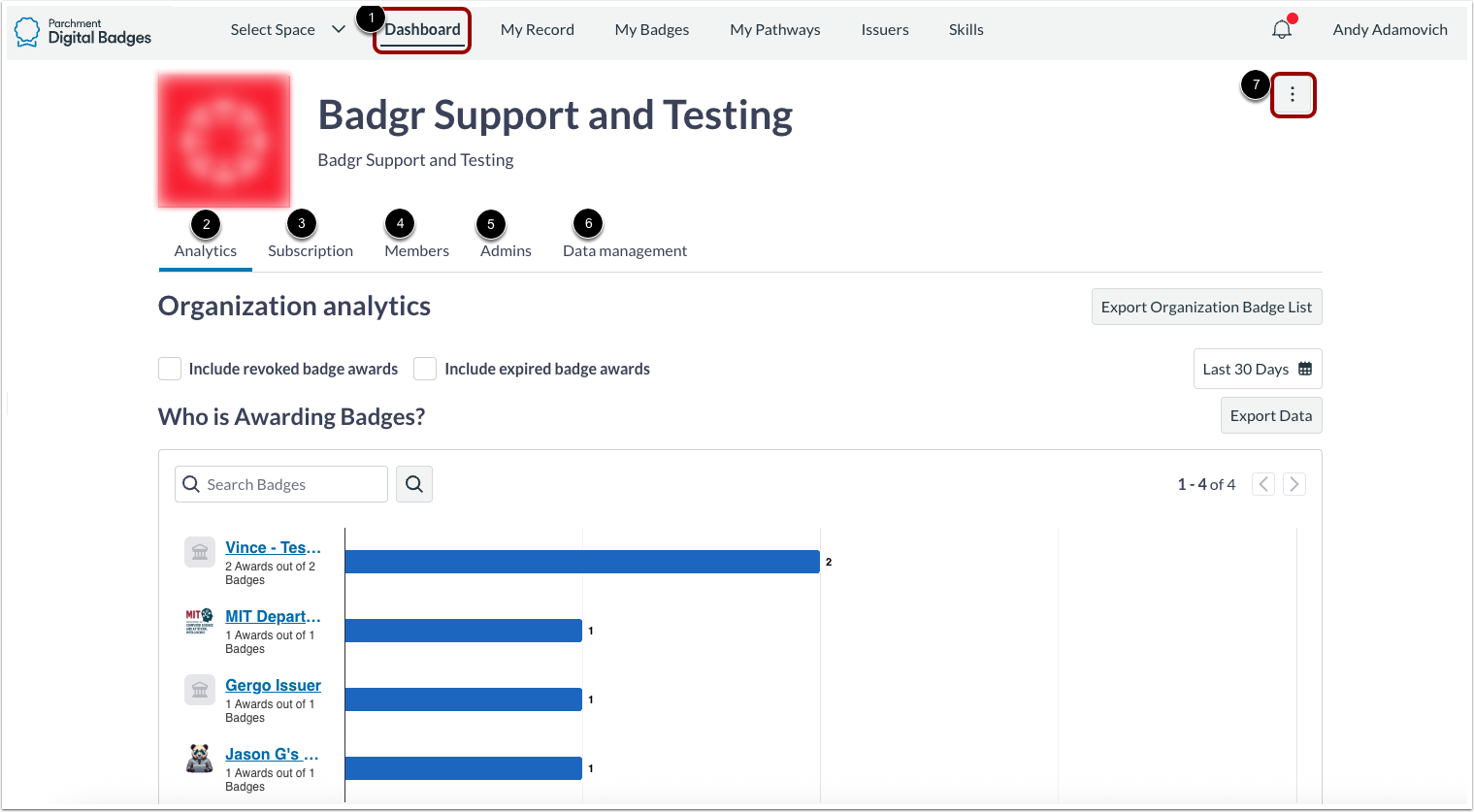Click the MIT Department issuer logo
Screen dimensions: 1474x812
click(x=200, y=621)
